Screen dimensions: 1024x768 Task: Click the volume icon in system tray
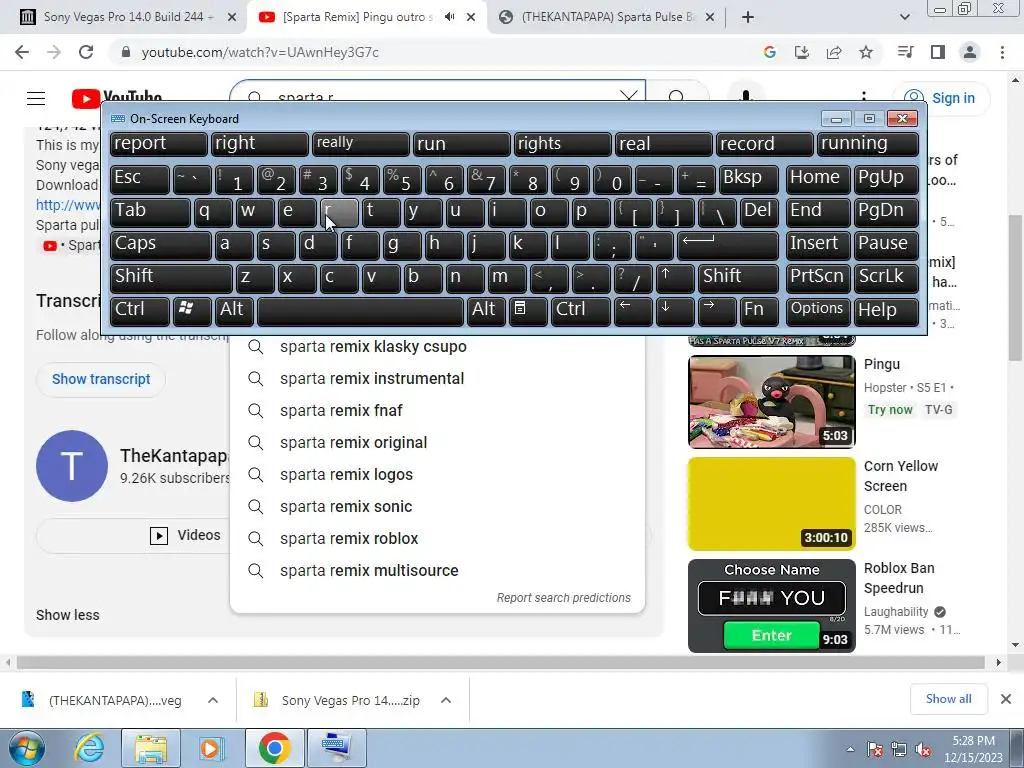coord(923,750)
